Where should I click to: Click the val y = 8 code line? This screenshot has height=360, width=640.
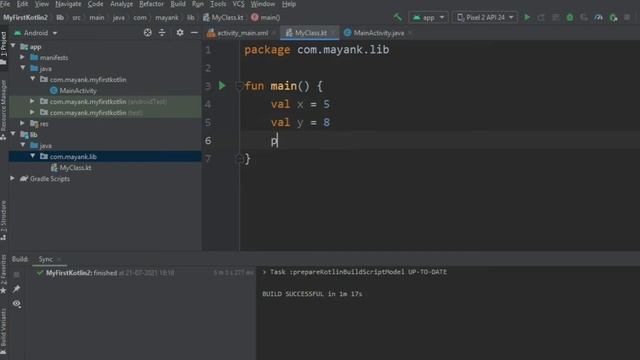[x=300, y=122]
